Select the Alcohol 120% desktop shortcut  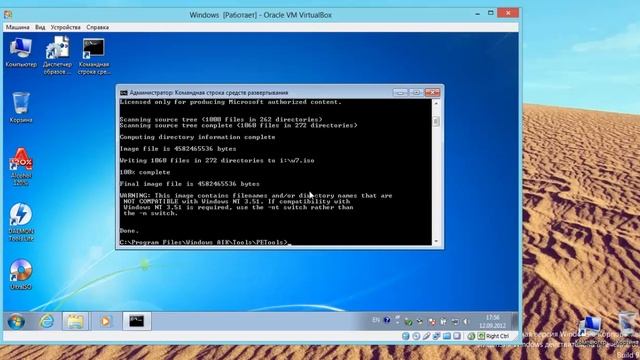[x=21, y=167]
